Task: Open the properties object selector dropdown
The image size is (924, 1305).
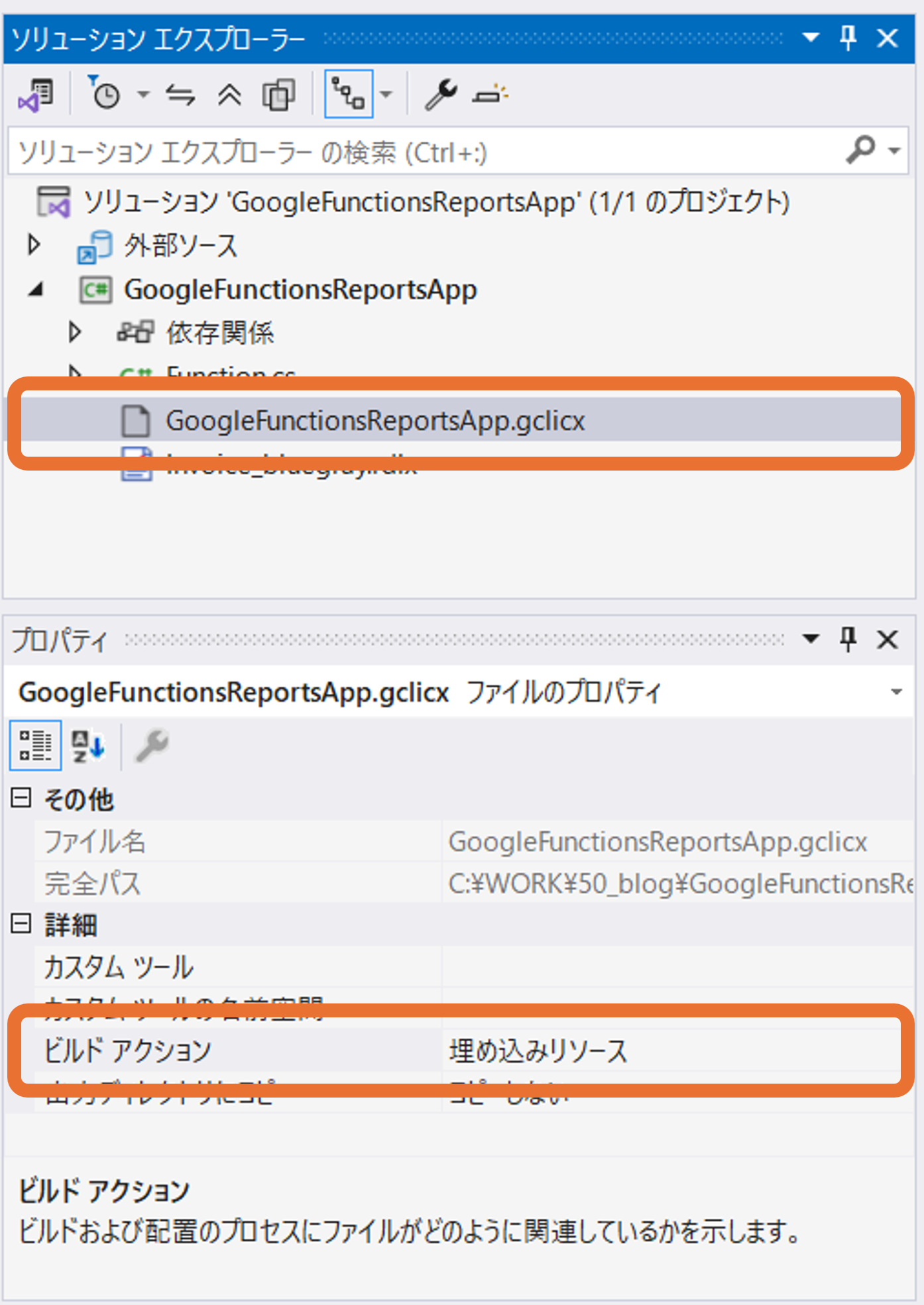Action: 895,693
